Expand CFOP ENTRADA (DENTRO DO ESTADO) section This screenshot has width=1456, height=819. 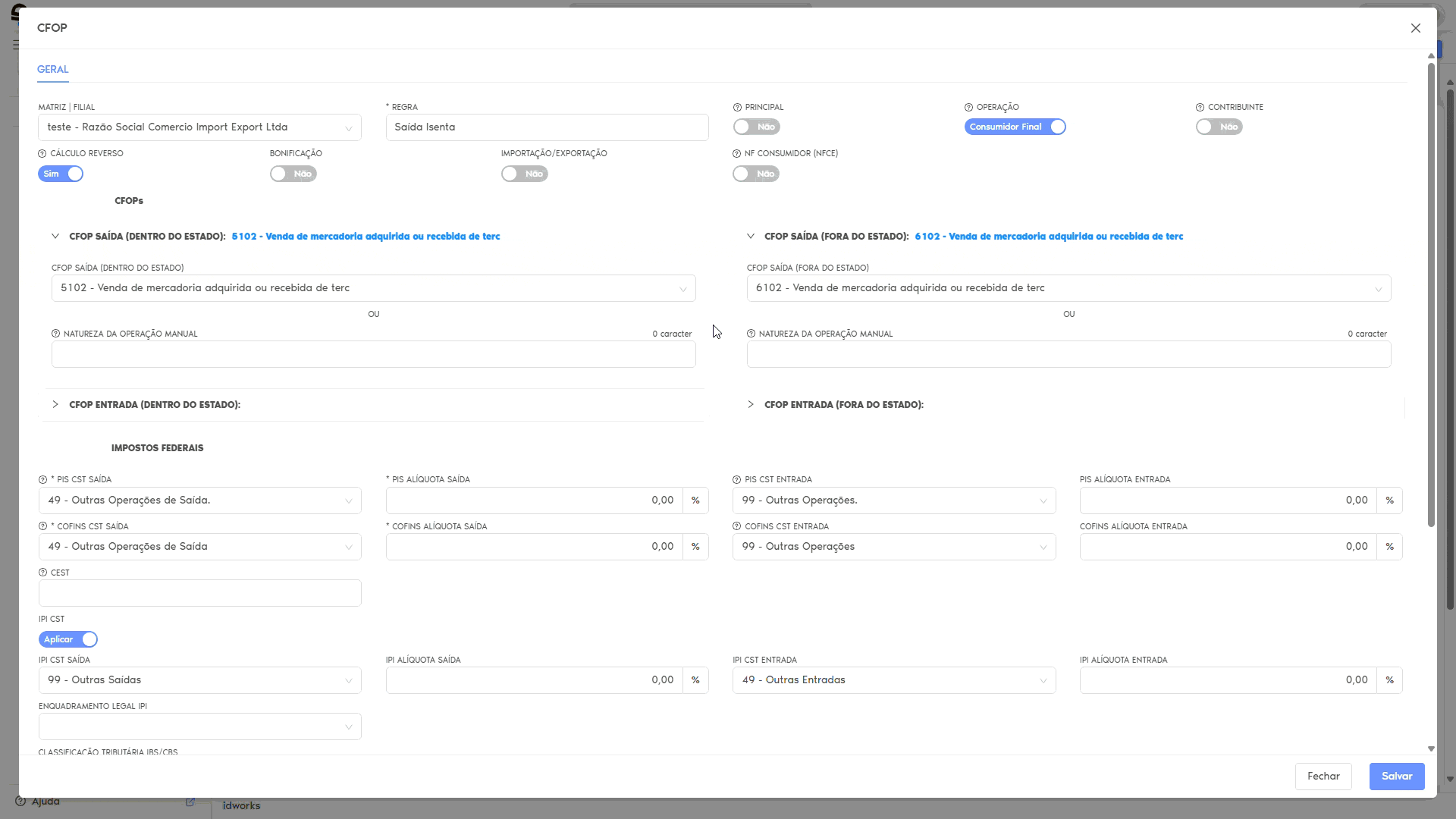click(55, 405)
